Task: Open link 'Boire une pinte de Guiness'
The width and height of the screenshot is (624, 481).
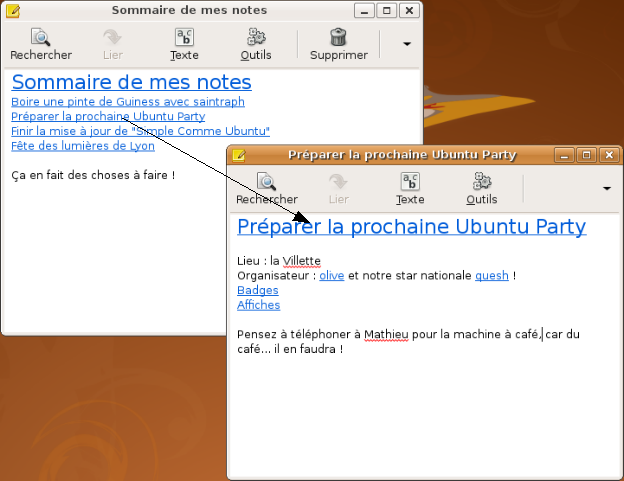Action: (x=128, y=101)
